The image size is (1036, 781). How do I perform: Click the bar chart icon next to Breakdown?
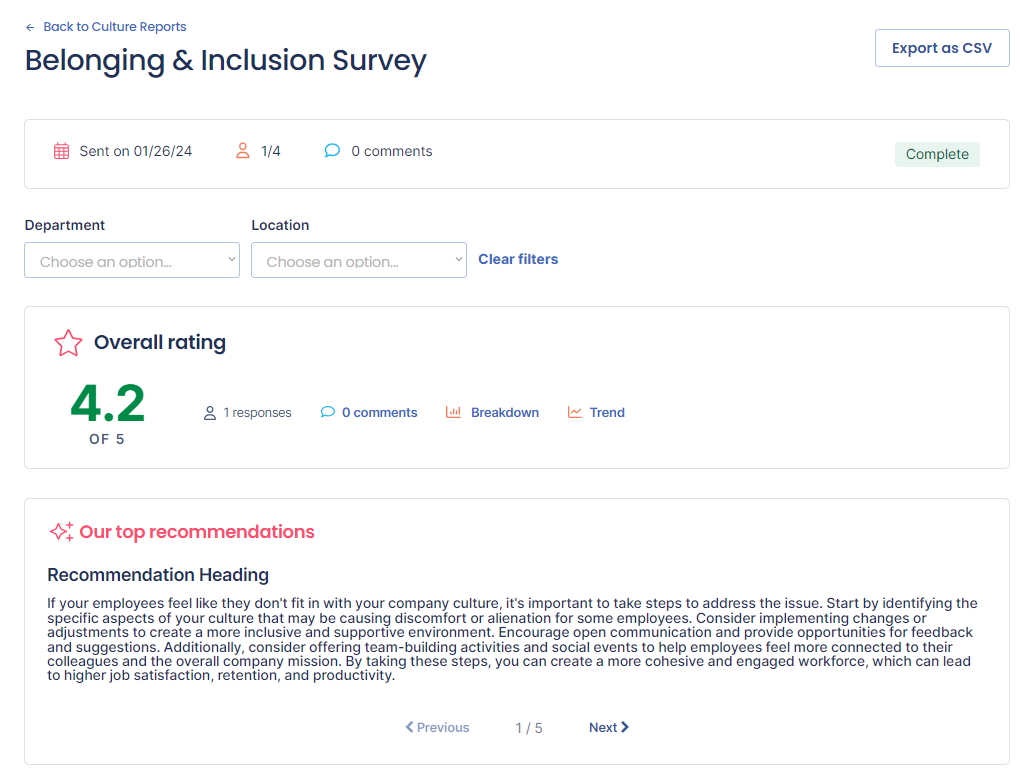click(453, 413)
